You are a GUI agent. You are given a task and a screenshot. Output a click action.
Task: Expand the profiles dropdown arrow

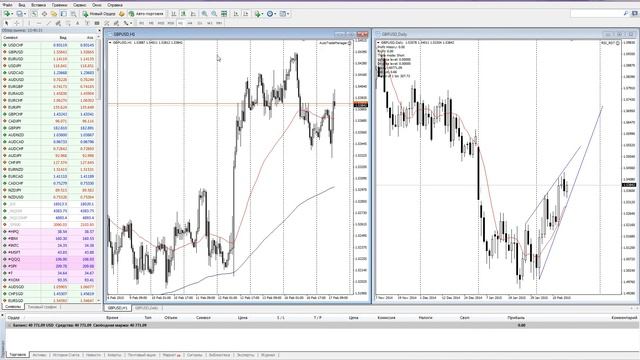click(25, 13)
